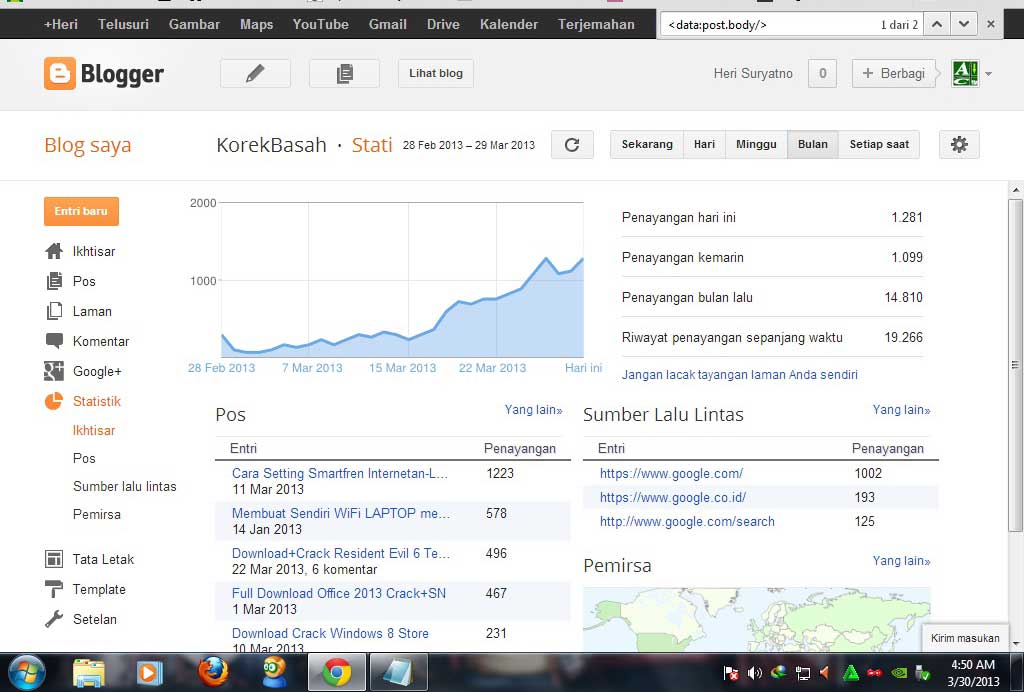Open the post list pages icon
This screenshot has height=692, width=1024.
pos(344,73)
